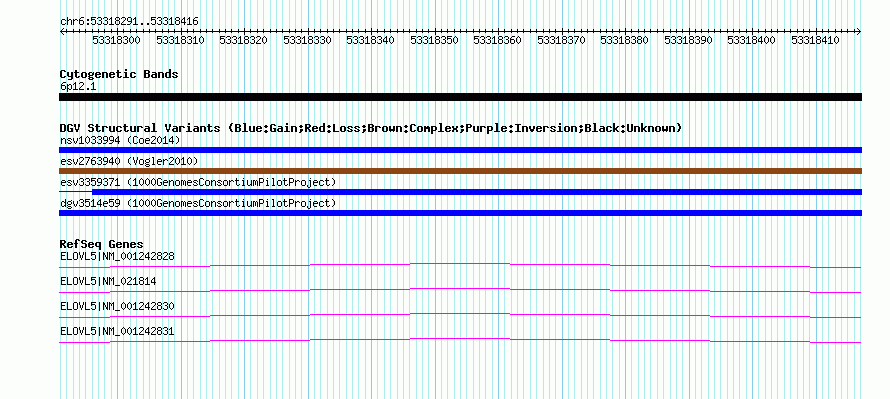
Task: Click the brown esv2763940 complex variant bar
Action: (x=460, y=171)
